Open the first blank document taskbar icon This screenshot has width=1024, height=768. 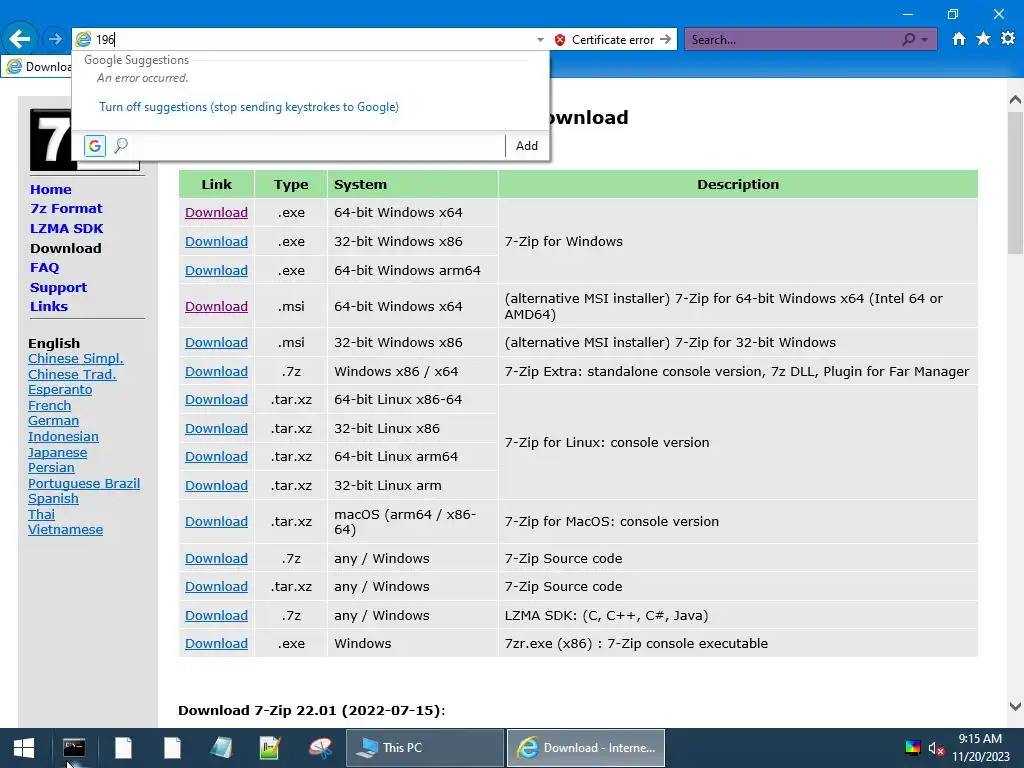[123, 748]
